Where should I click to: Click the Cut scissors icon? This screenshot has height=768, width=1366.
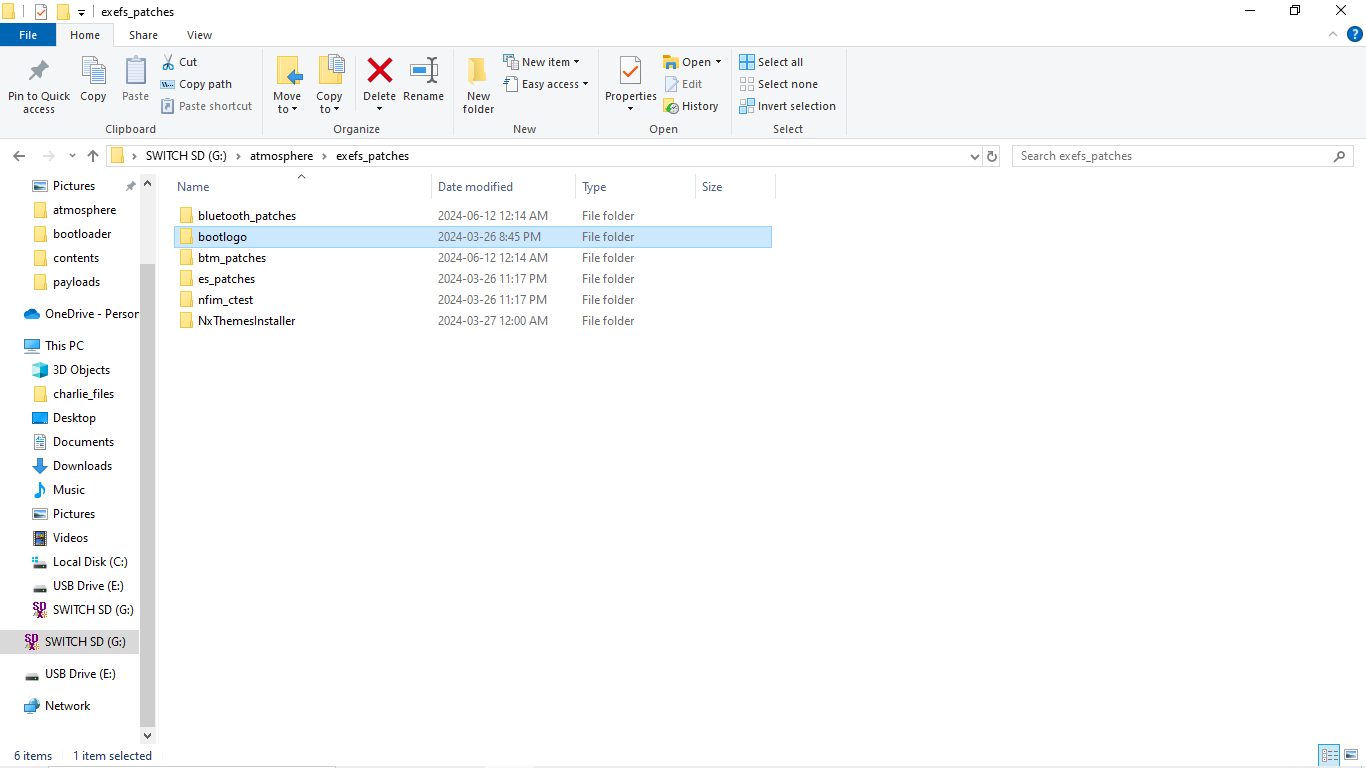[x=168, y=62]
